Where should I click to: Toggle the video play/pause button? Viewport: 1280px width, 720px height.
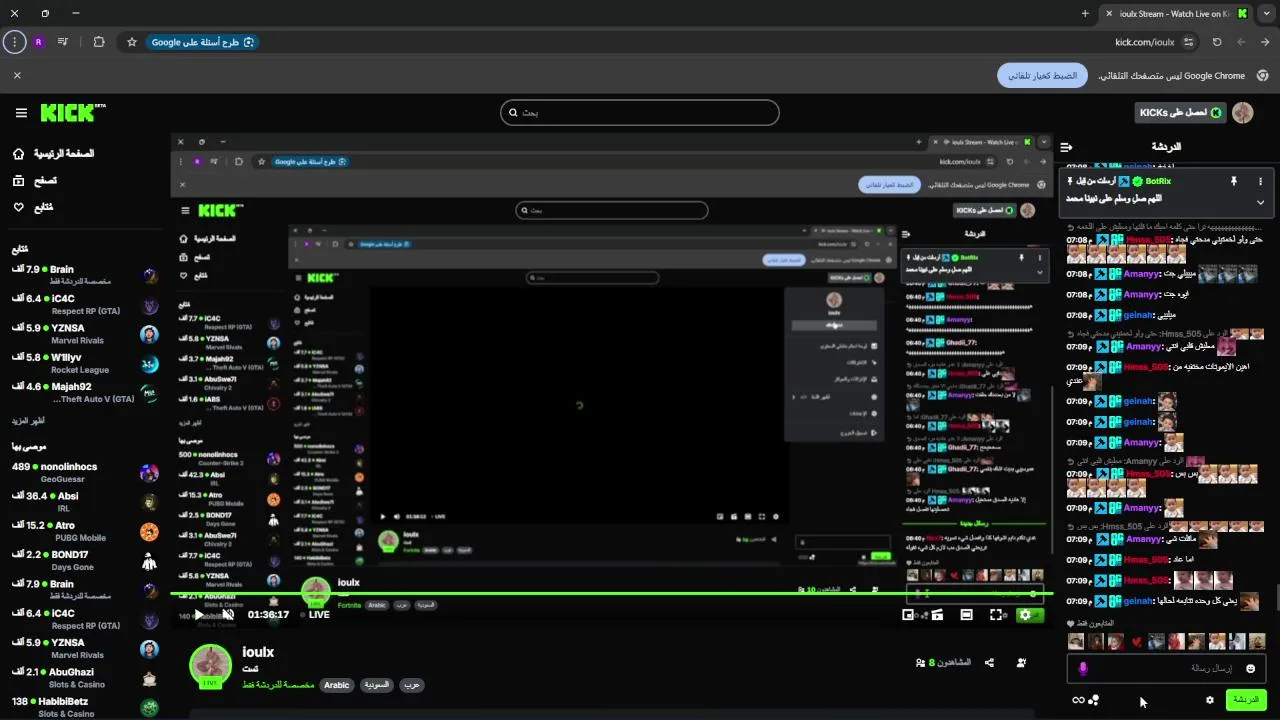[198, 614]
